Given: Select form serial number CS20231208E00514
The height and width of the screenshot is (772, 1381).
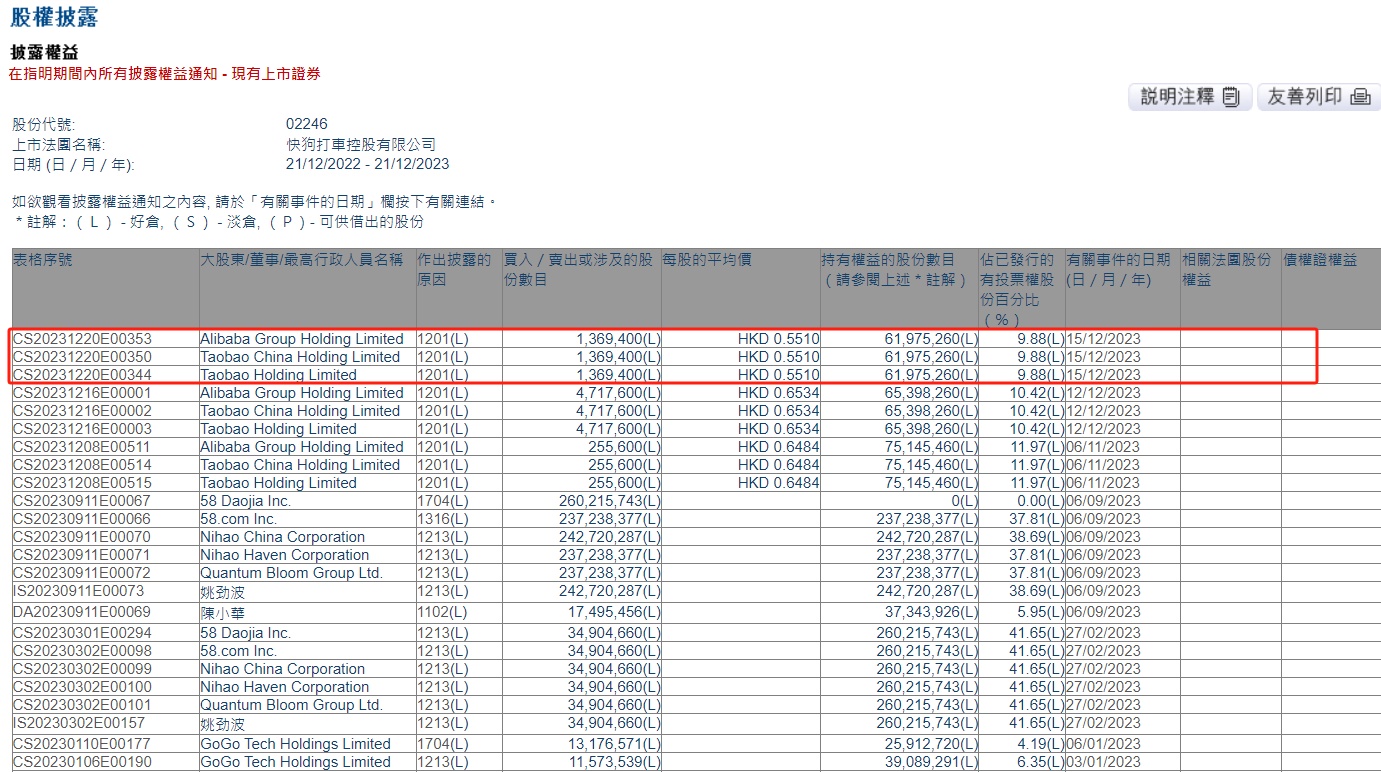Looking at the screenshot, I should (82, 465).
